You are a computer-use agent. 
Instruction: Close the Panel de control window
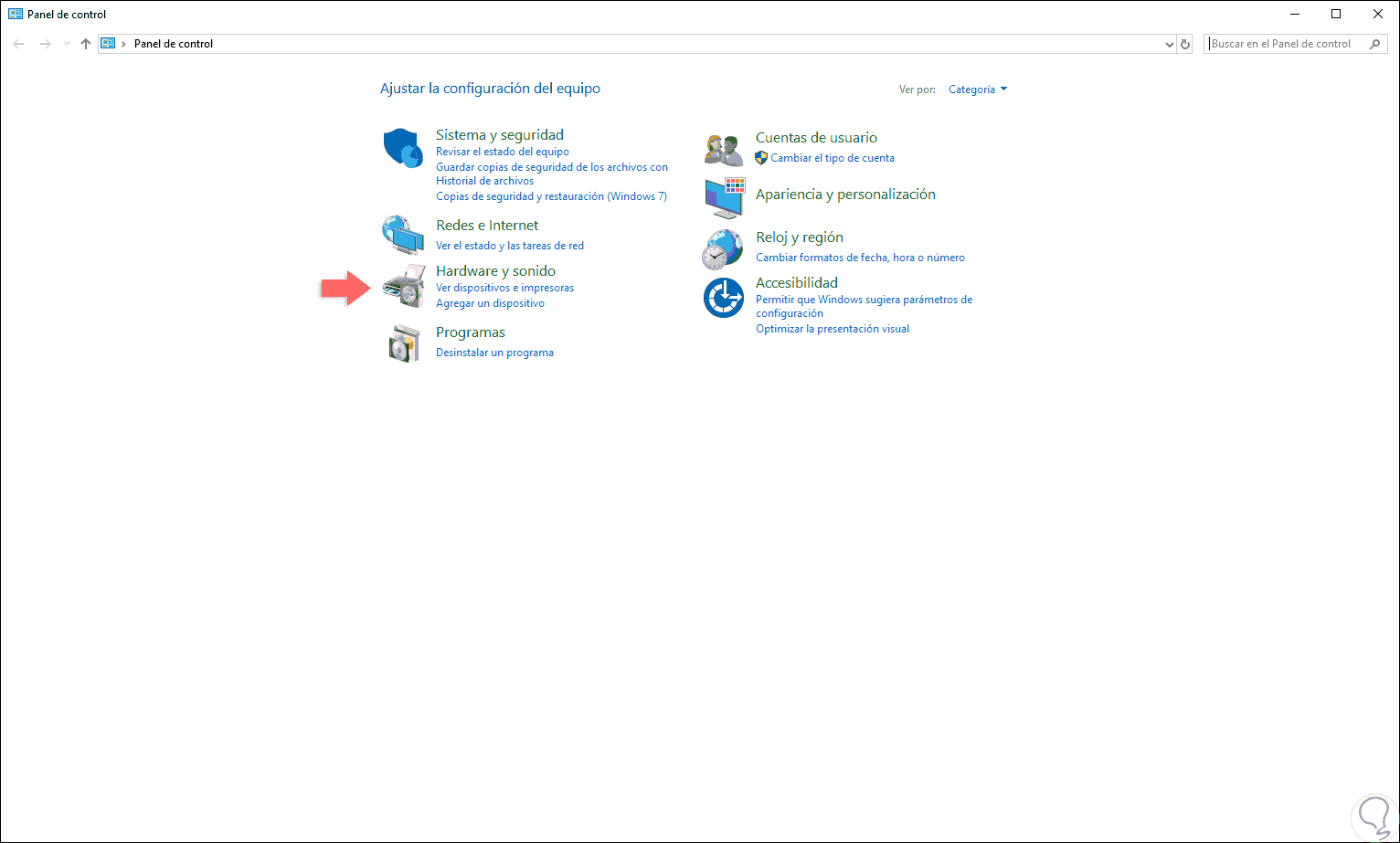click(1378, 15)
